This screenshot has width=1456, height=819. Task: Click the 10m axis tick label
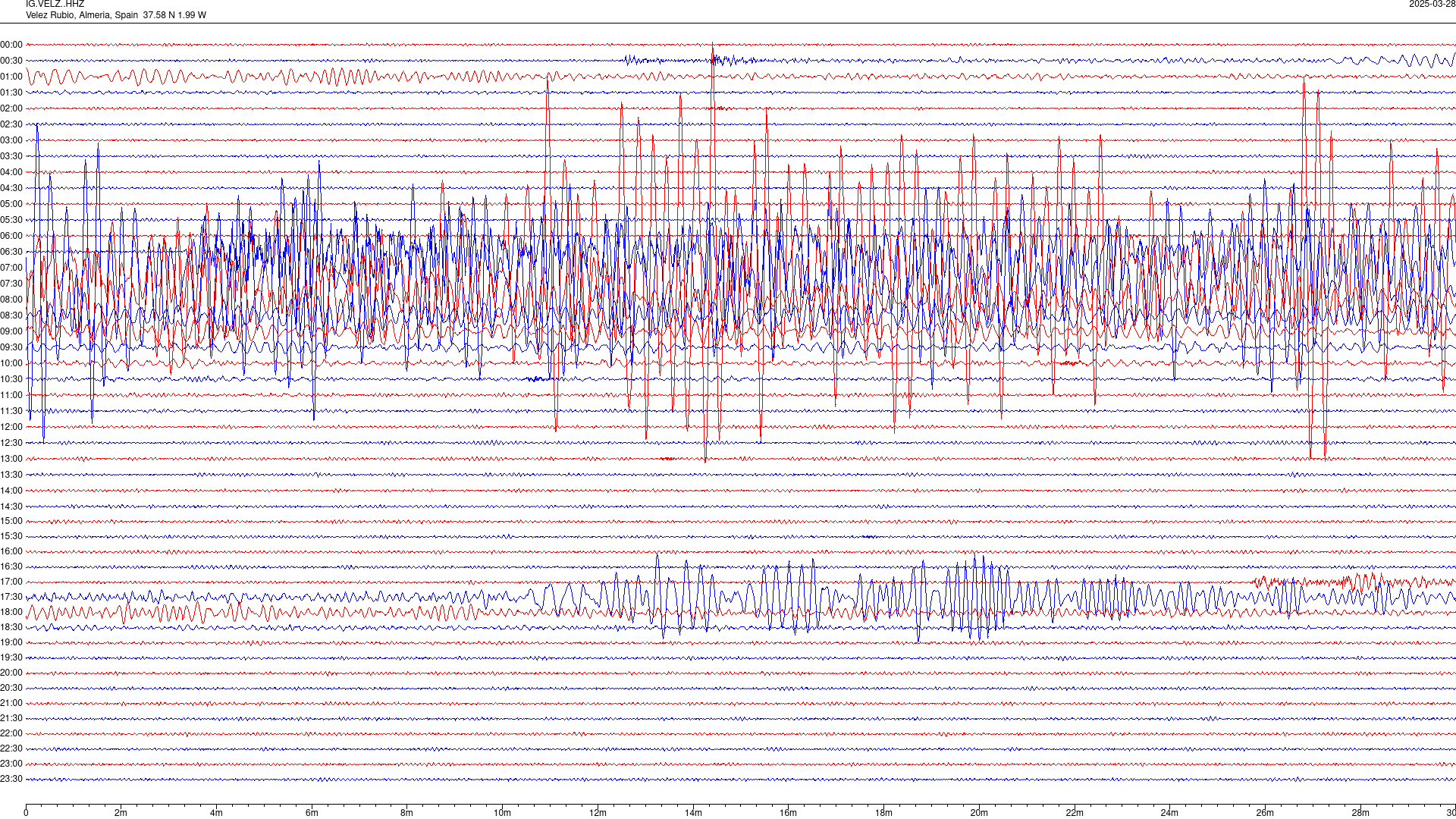[x=502, y=813]
